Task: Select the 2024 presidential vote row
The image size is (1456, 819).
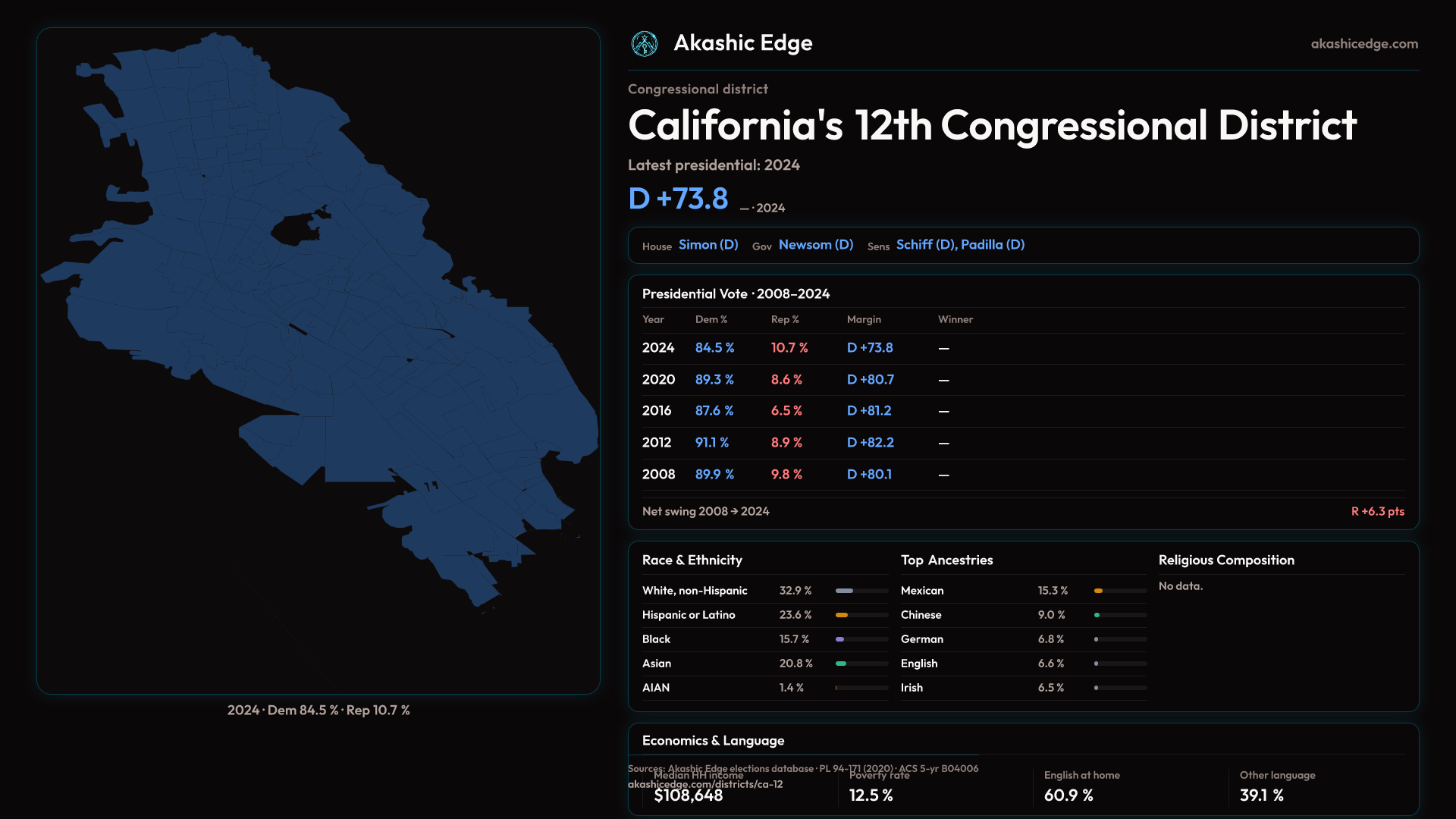Action: (x=657, y=348)
